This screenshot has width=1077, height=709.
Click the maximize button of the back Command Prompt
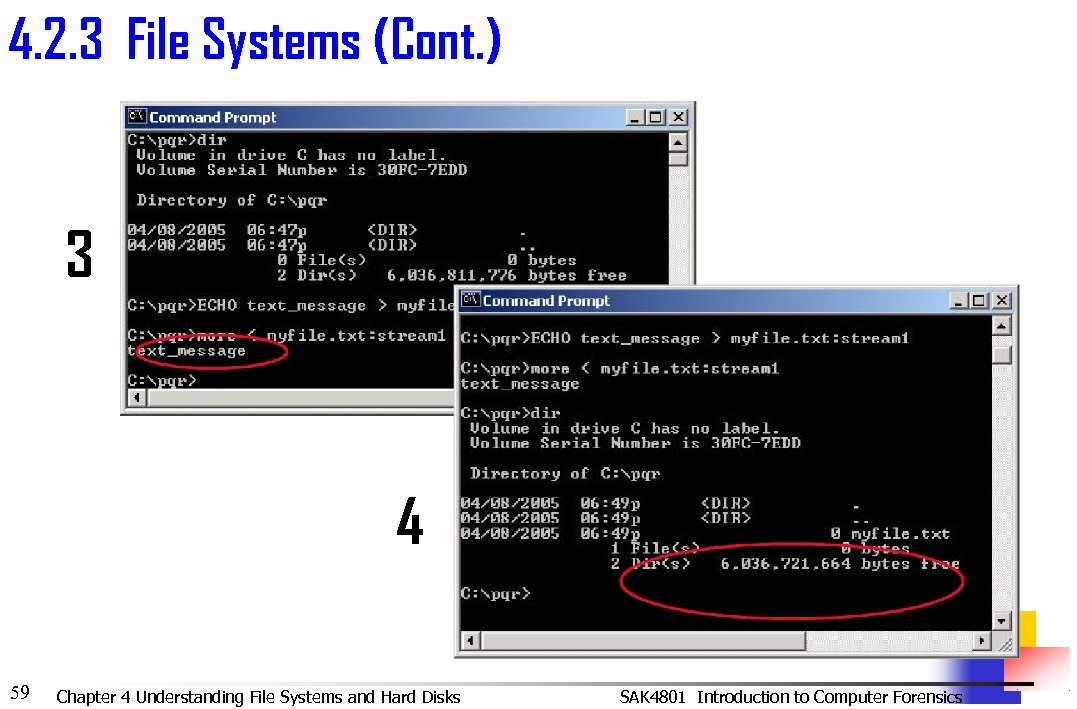coord(656,116)
